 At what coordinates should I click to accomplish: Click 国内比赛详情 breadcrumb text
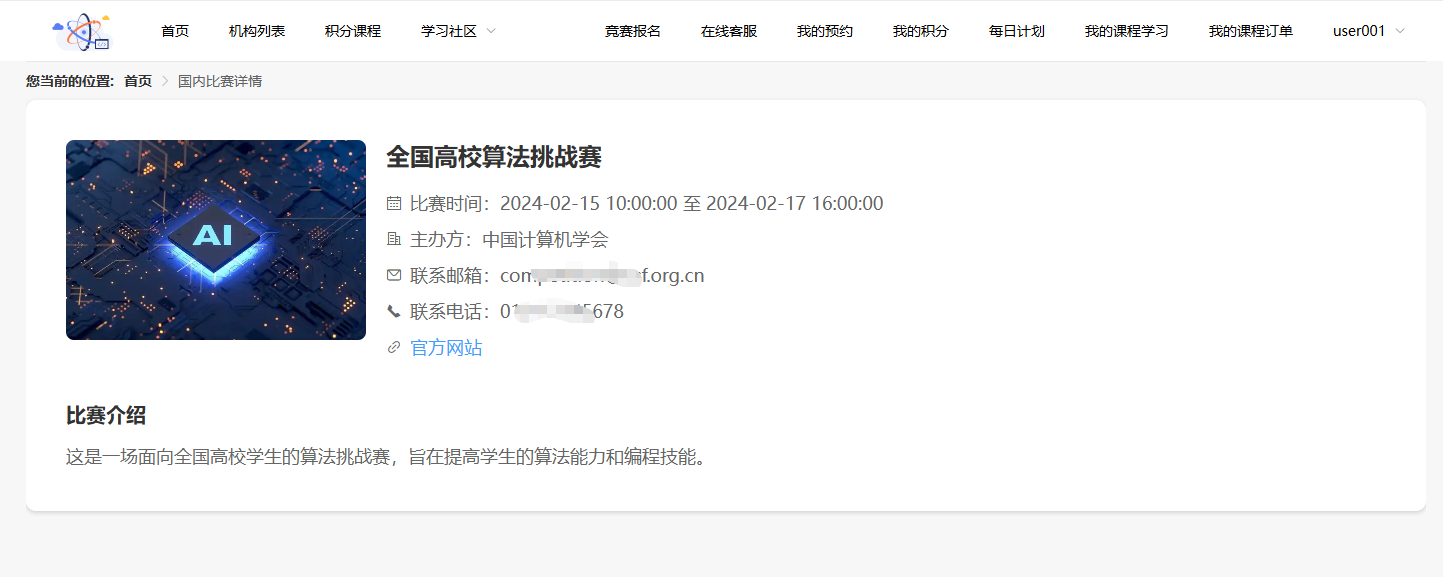click(220, 81)
